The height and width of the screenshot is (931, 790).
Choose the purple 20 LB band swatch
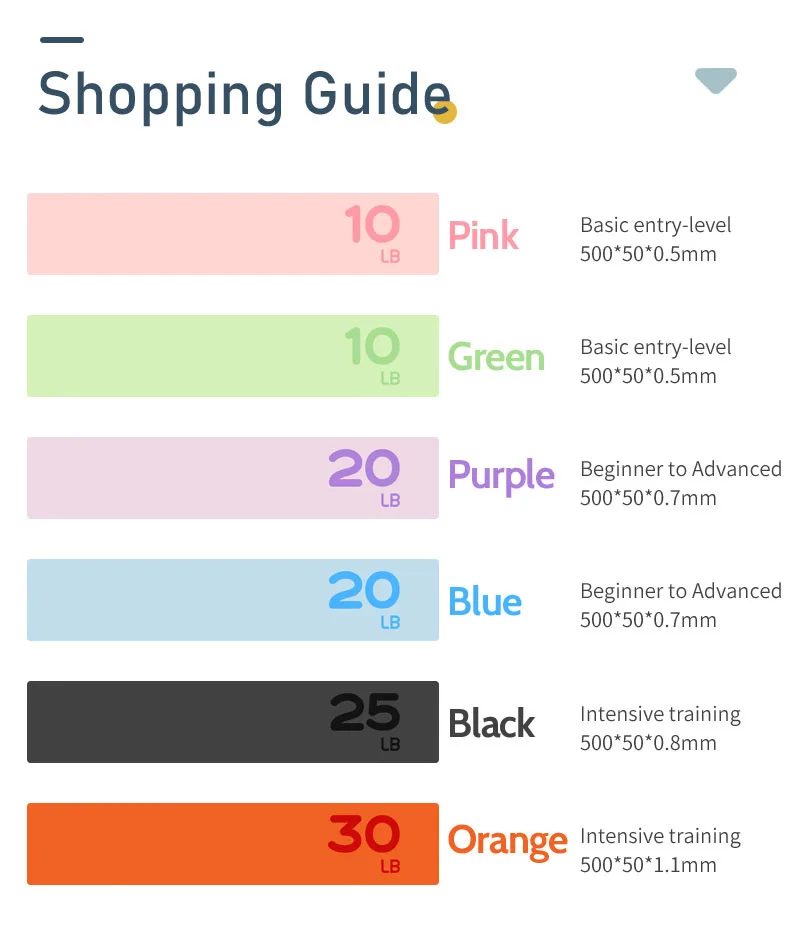tap(232, 478)
